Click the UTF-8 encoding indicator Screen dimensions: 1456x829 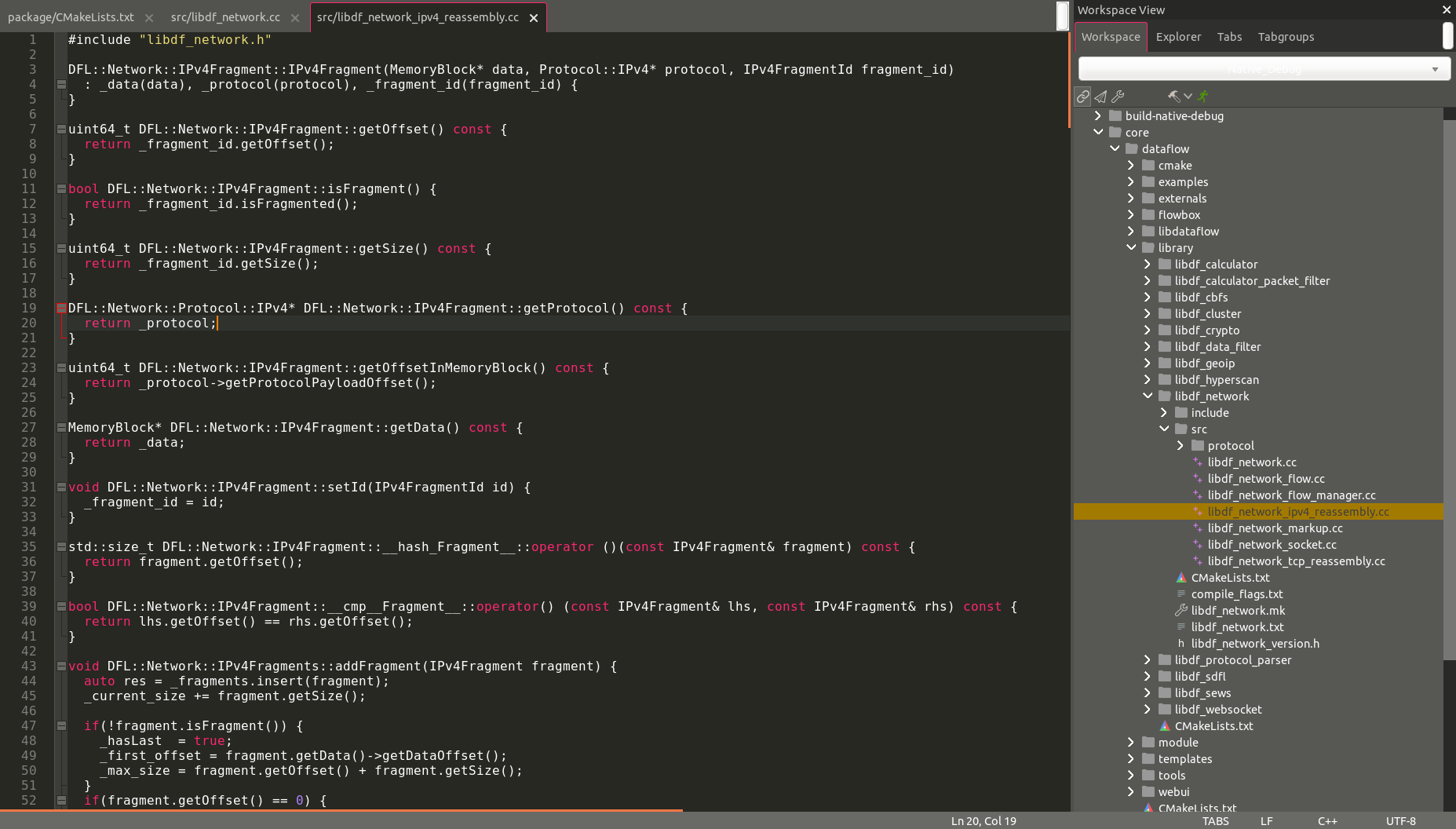click(1401, 820)
